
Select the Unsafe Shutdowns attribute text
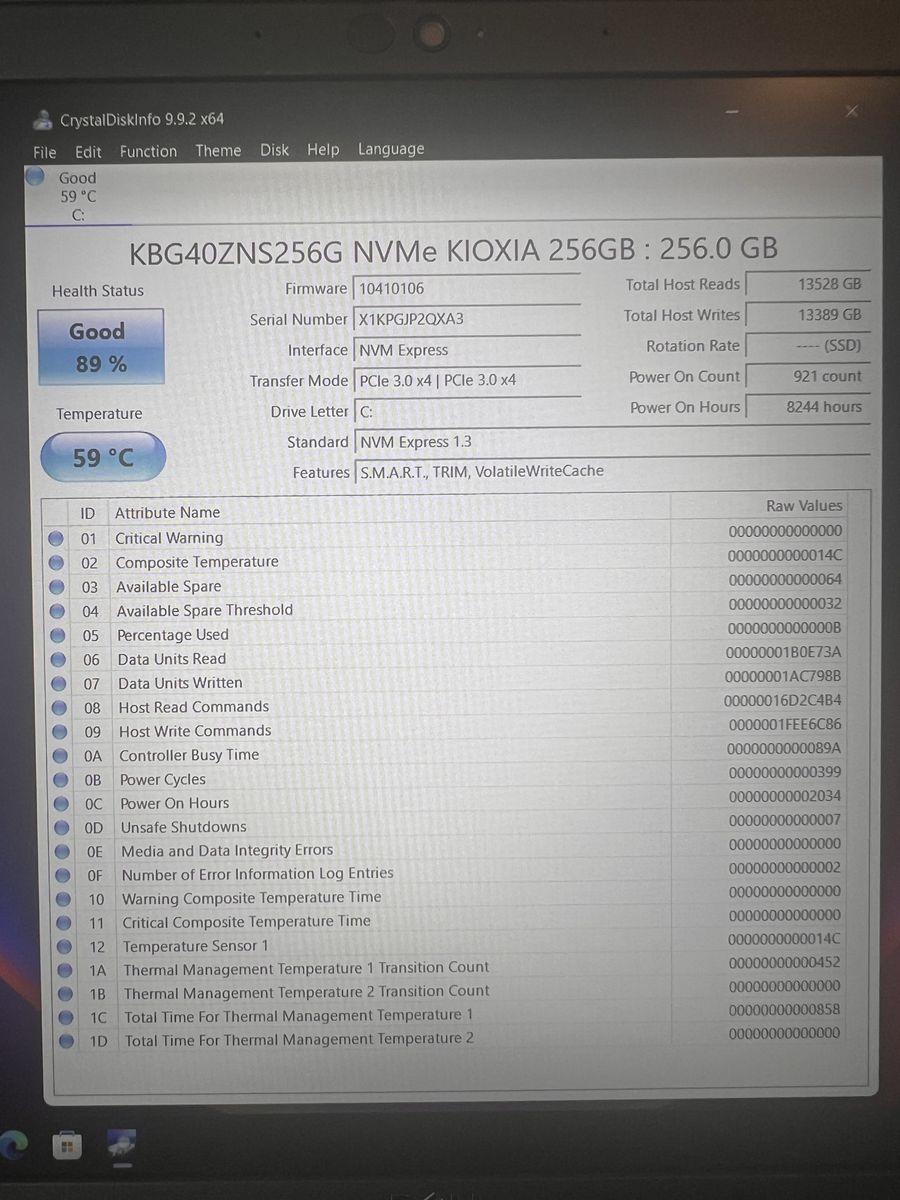pos(183,827)
